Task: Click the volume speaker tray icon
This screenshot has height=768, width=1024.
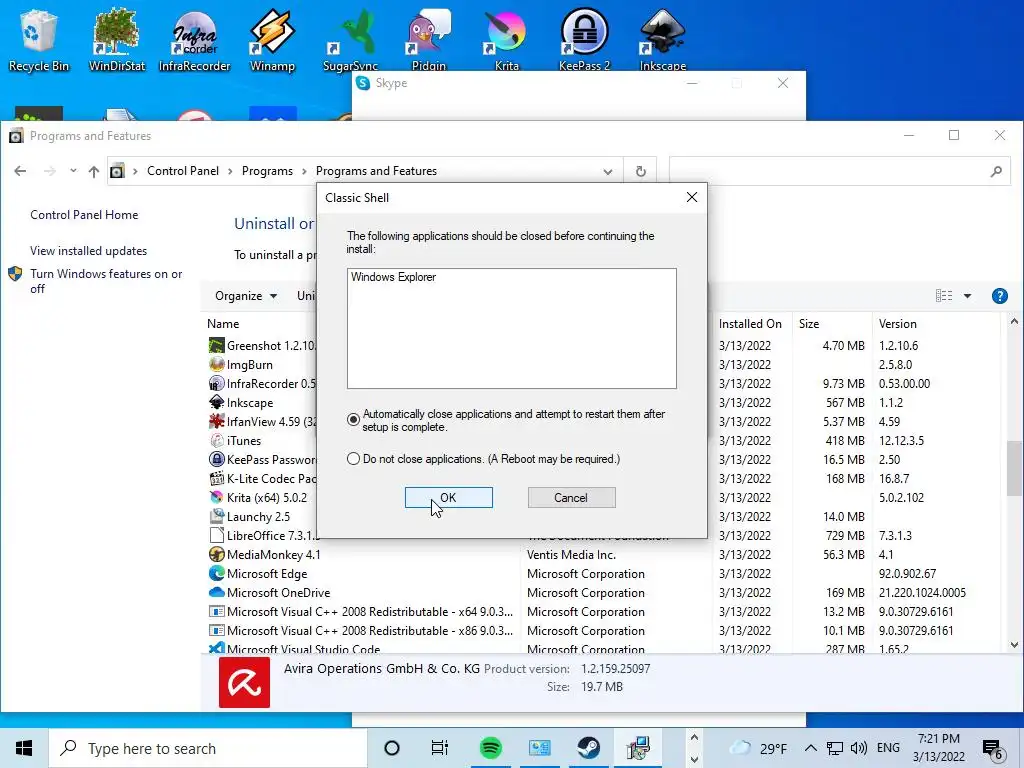Action: (859, 748)
